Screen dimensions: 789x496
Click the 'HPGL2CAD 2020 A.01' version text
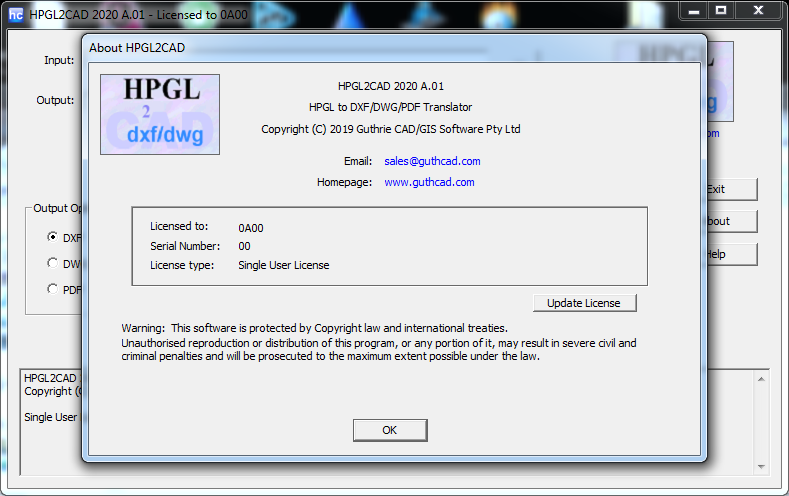tap(391, 86)
